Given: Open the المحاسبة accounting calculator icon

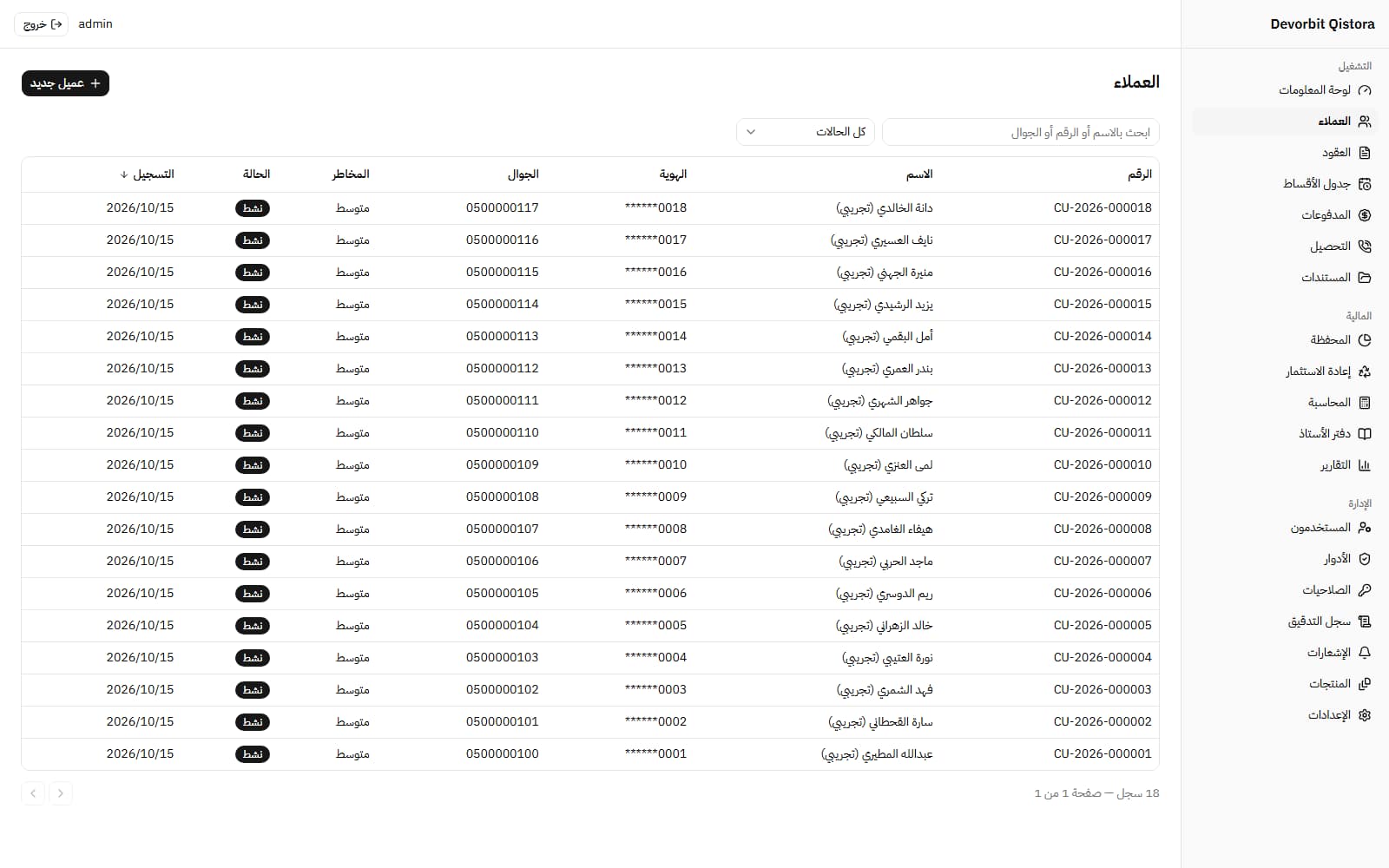Looking at the screenshot, I should tap(1365, 403).
